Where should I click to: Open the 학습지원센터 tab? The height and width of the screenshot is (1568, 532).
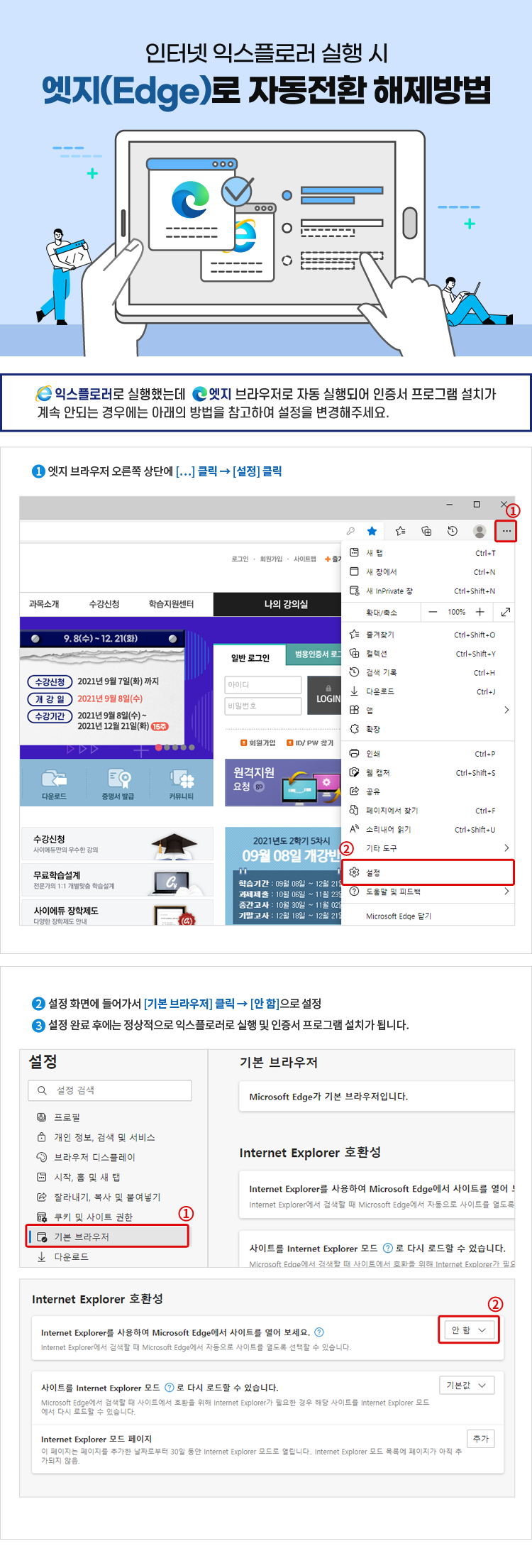click(171, 604)
